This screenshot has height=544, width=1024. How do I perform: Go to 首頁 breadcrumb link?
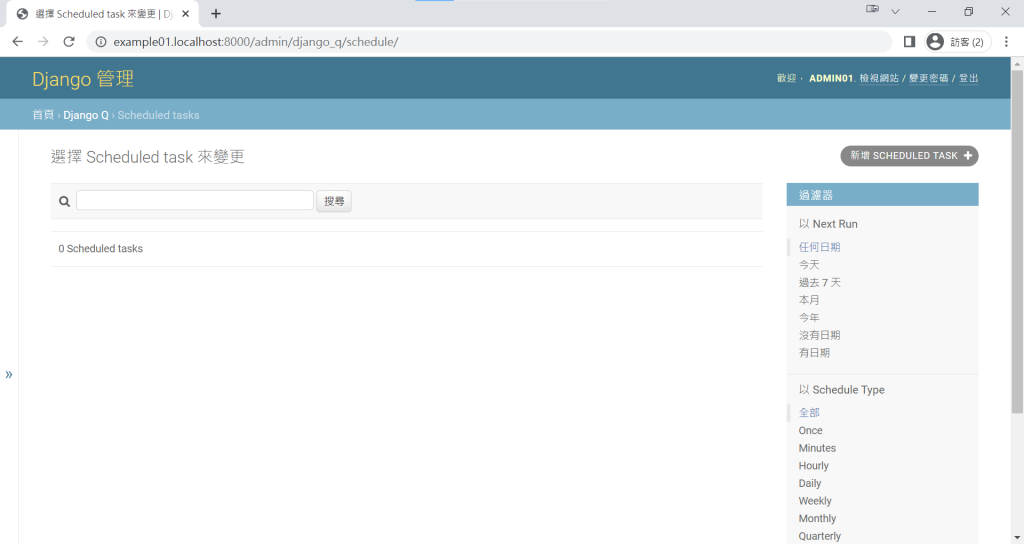click(x=43, y=115)
